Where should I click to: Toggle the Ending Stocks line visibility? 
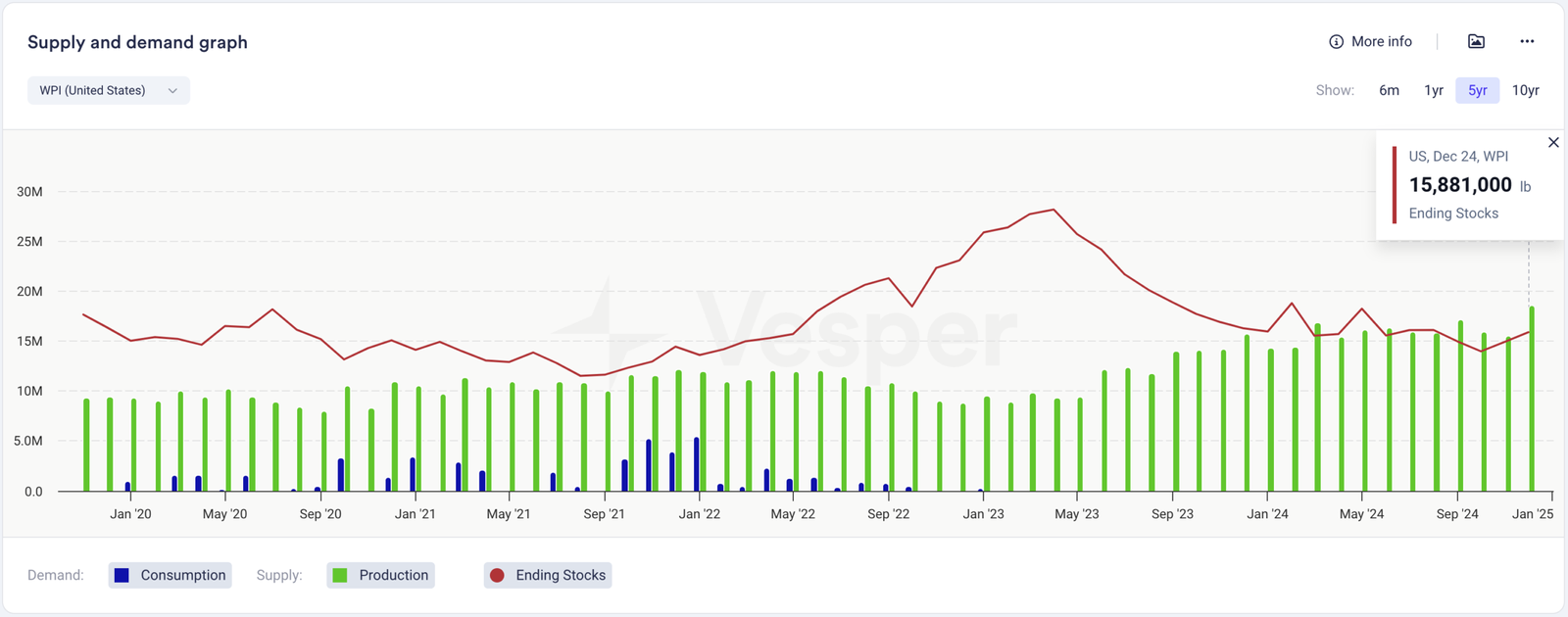[x=560, y=575]
